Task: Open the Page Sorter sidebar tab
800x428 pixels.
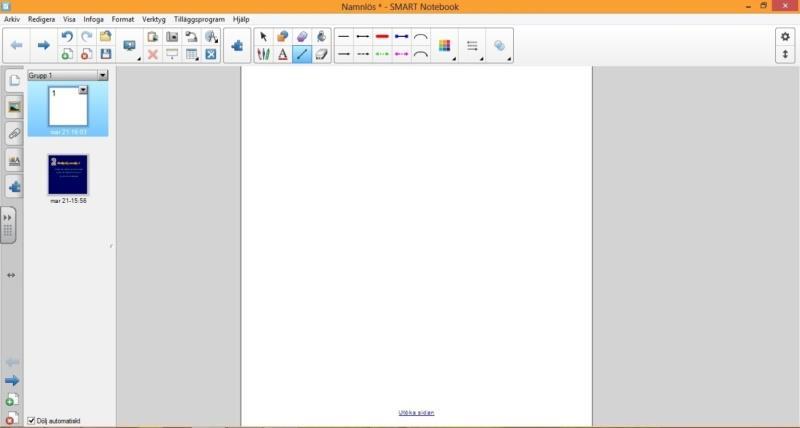Action: (14, 81)
